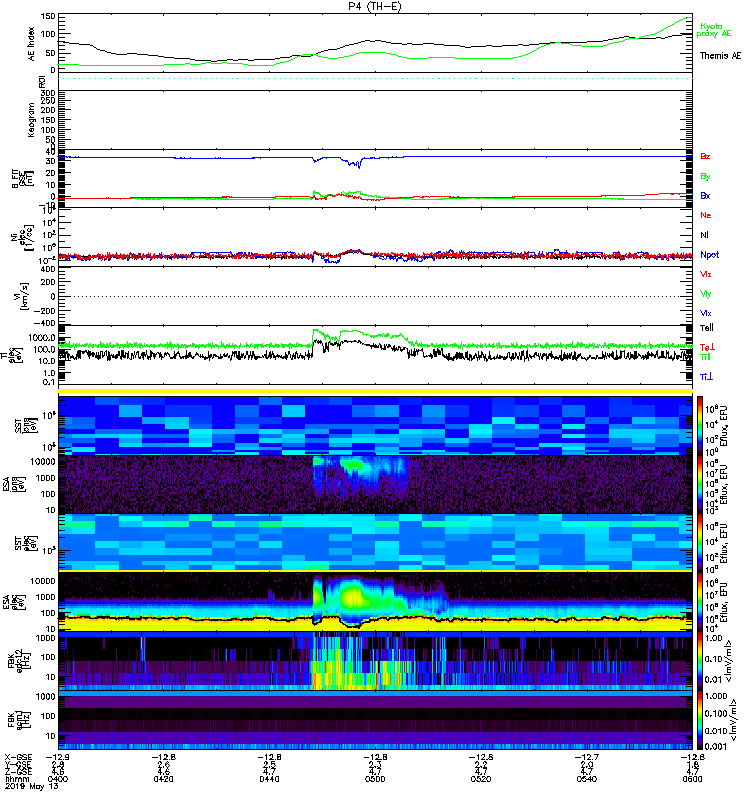750x800 pixels.
Task: Select the black Te parallel legend label
Action: 707,328
